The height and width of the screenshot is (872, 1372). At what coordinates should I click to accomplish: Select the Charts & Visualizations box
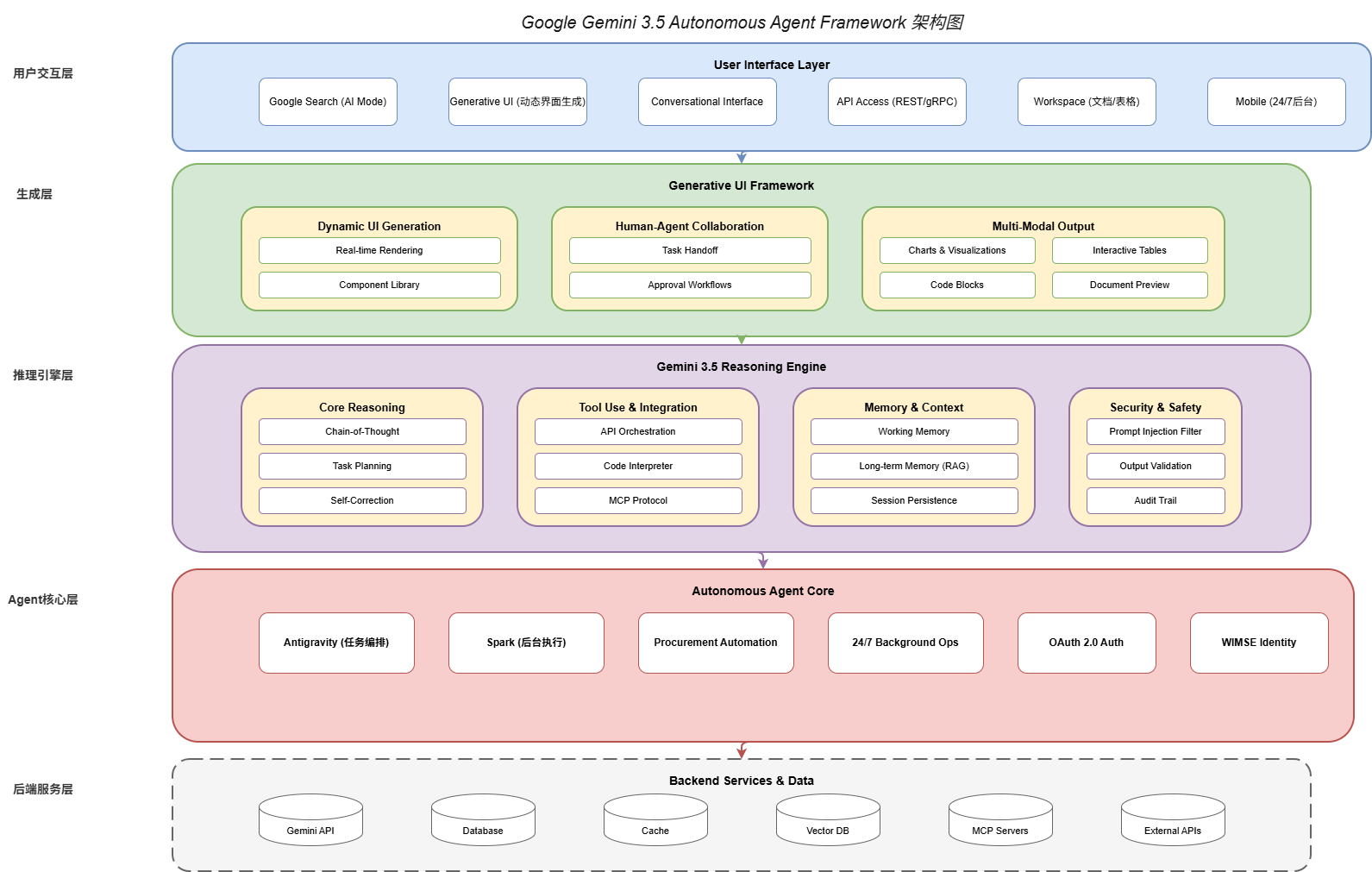(957, 250)
